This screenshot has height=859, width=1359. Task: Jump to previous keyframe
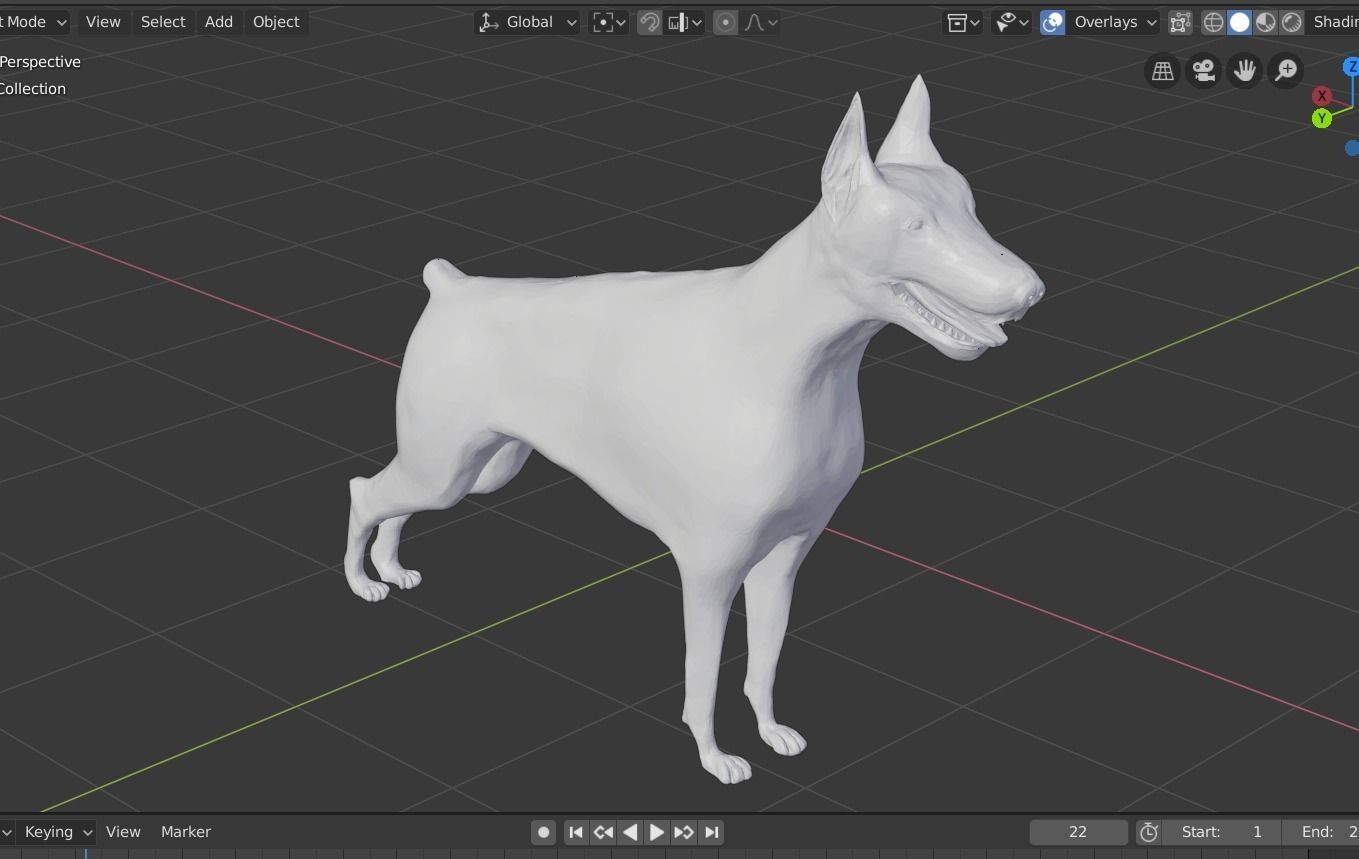tap(603, 832)
